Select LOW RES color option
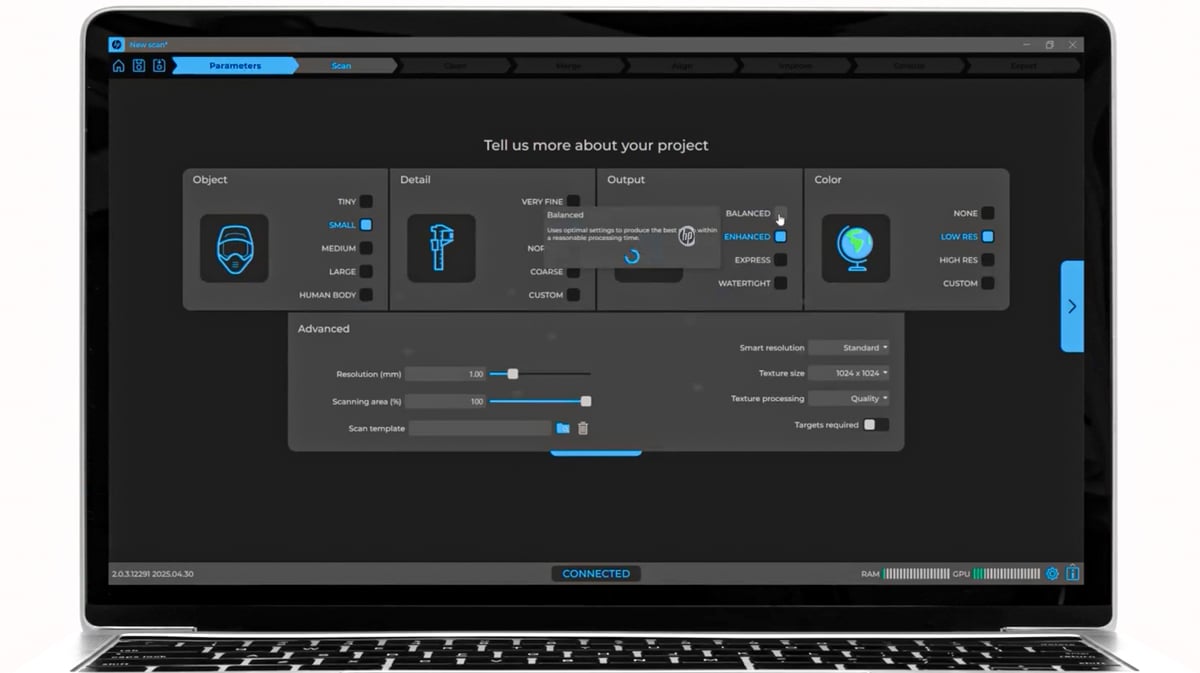Viewport: 1200px width, 673px height. click(988, 237)
